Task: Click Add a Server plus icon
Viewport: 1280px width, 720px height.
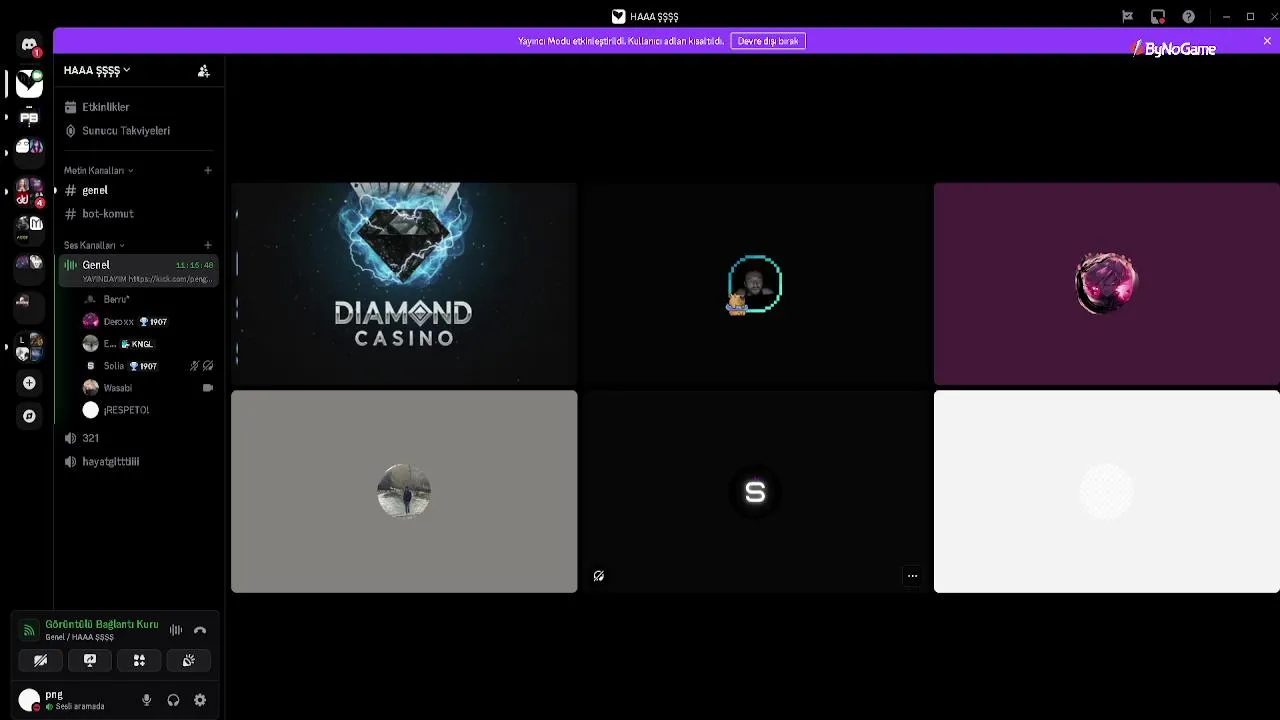Action: point(29,383)
